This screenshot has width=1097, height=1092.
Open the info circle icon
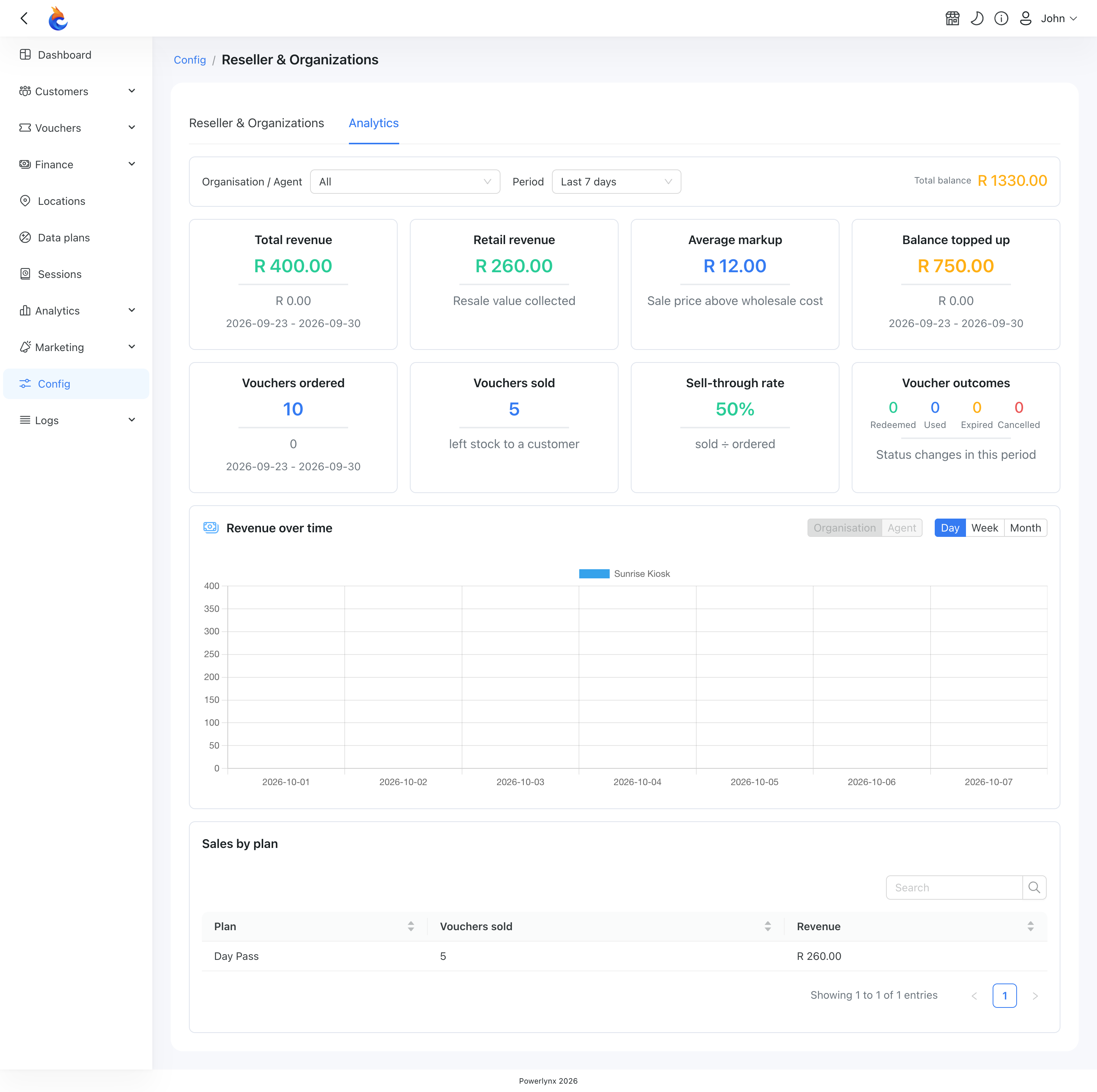point(1001,19)
